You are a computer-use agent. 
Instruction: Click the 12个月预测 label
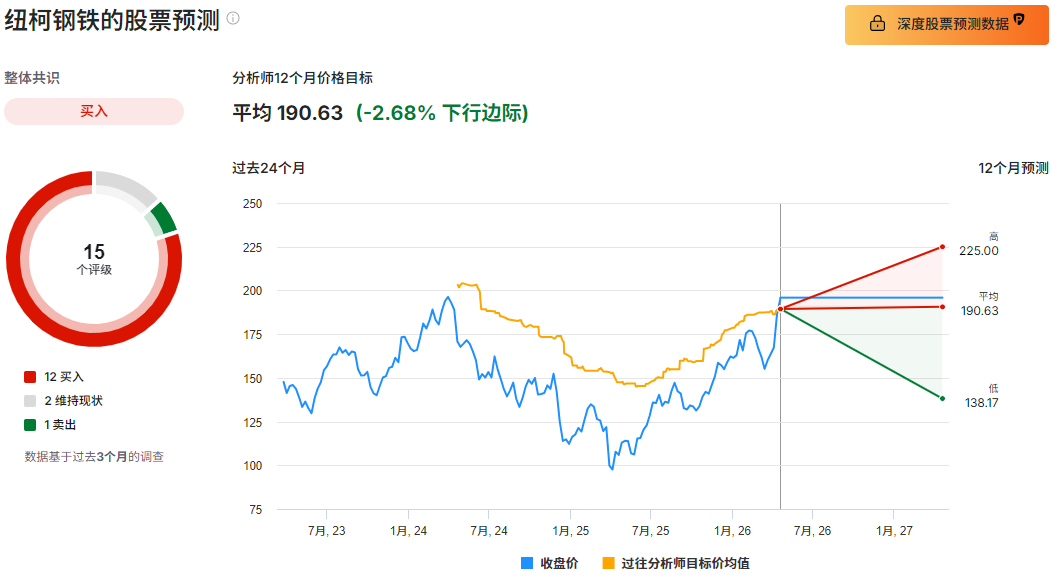(x=1013, y=168)
